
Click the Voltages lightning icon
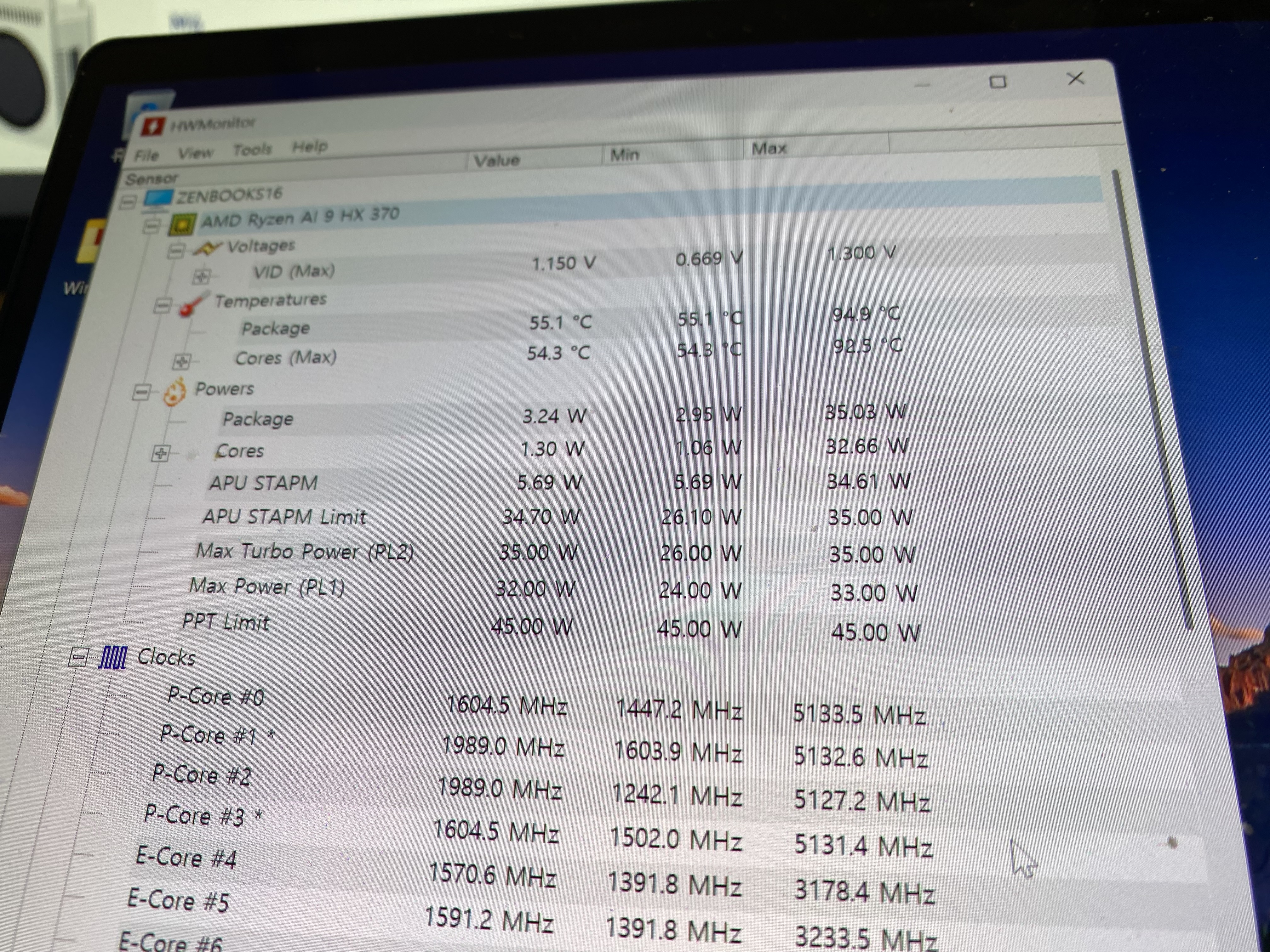tap(207, 248)
